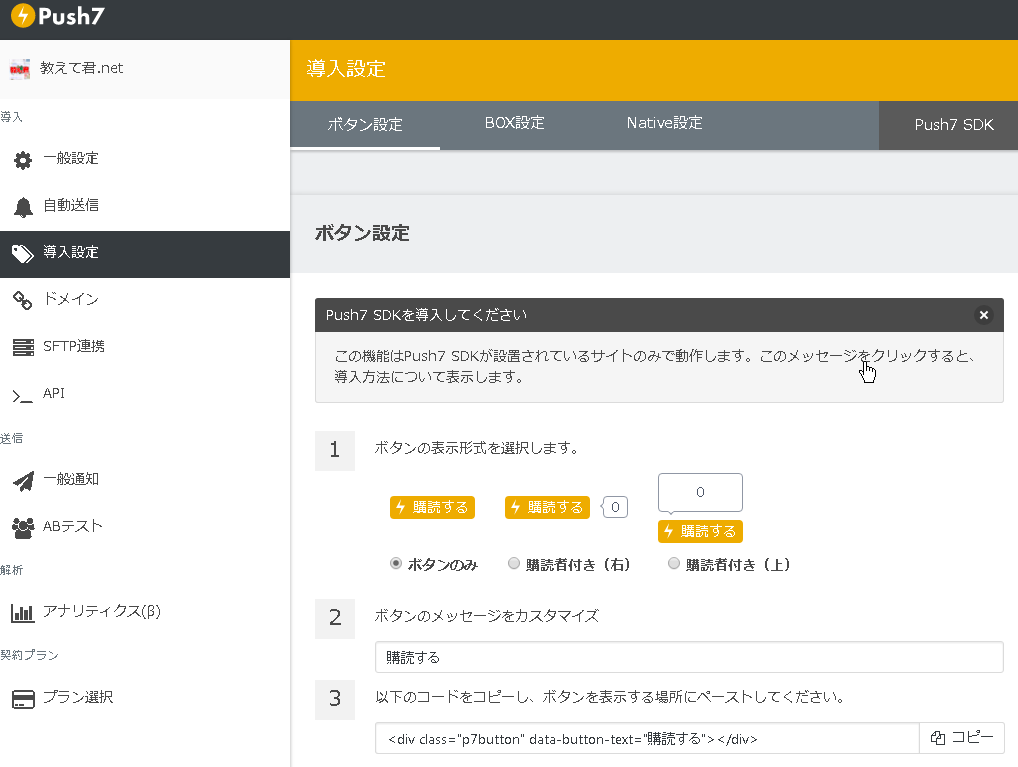Click 購読する preview with right counter

[547, 507]
